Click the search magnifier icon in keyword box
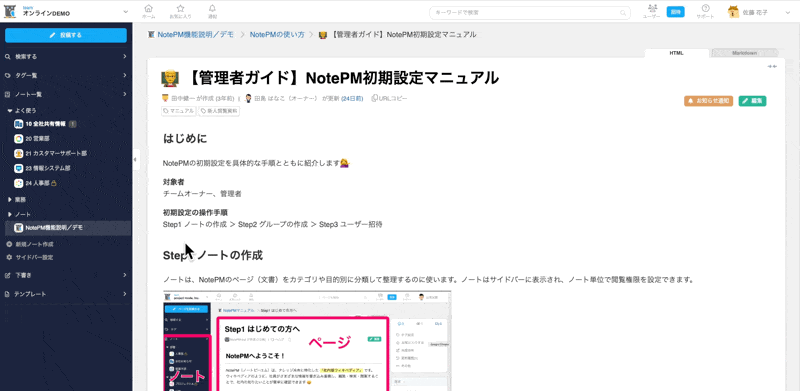800x391 pixels. [623, 13]
